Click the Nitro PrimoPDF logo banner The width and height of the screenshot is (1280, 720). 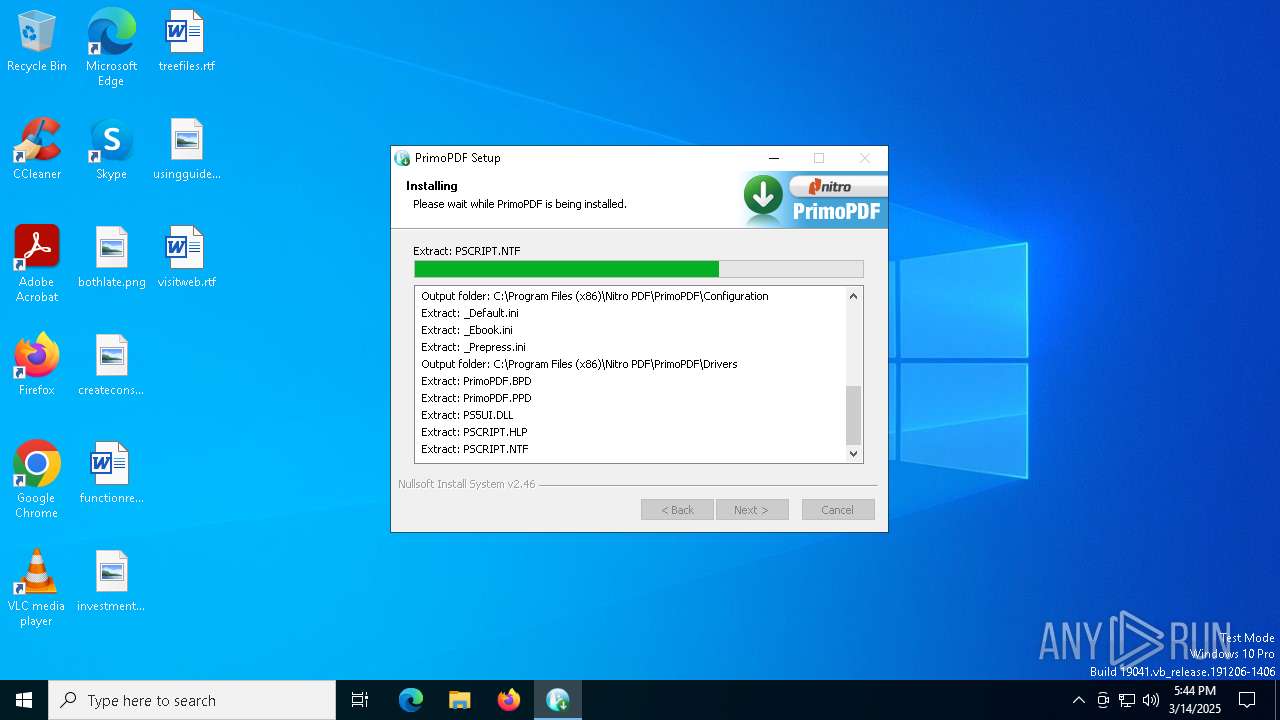tap(815, 200)
